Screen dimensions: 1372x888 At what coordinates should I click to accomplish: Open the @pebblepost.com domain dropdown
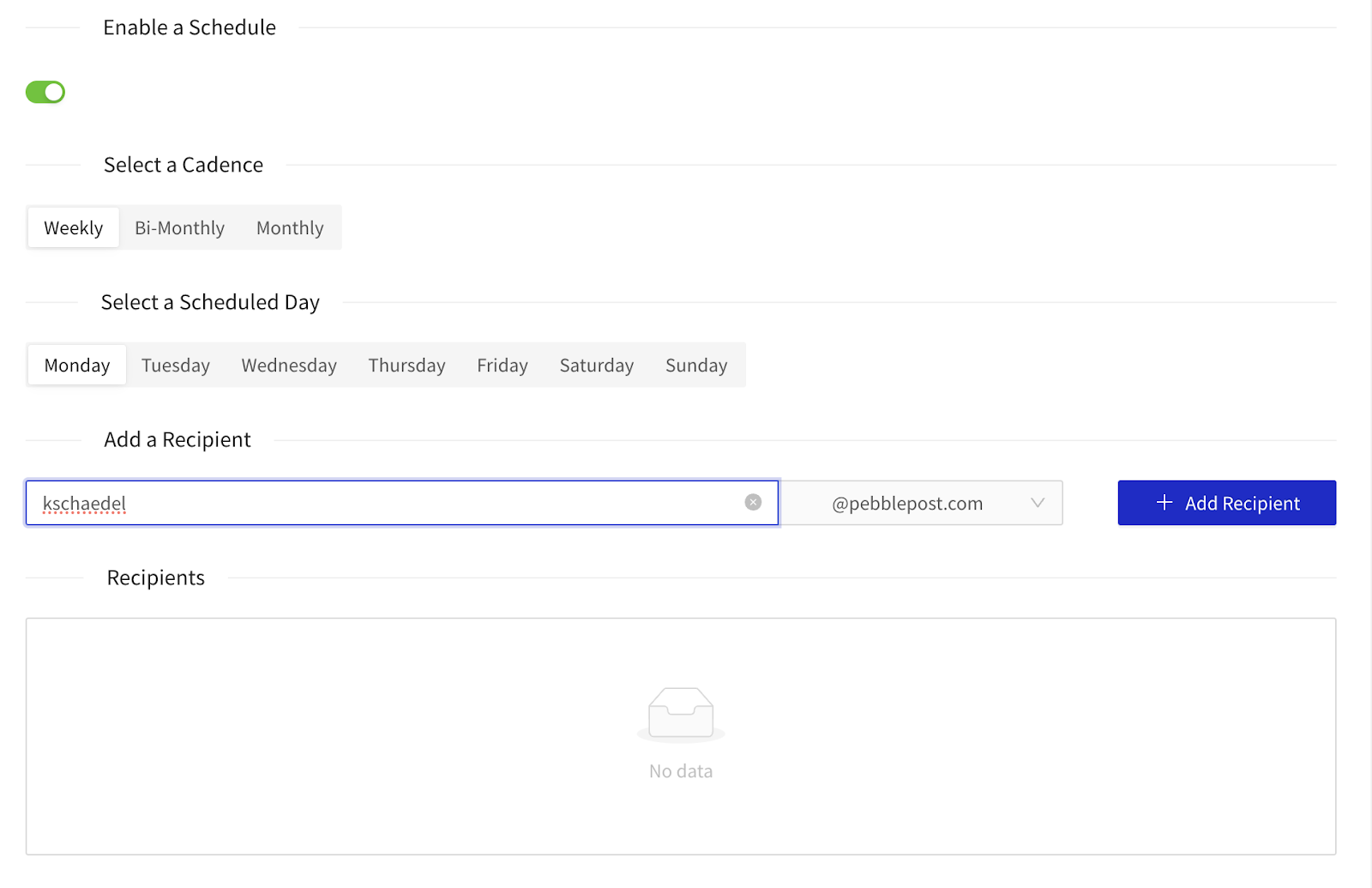pos(922,503)
